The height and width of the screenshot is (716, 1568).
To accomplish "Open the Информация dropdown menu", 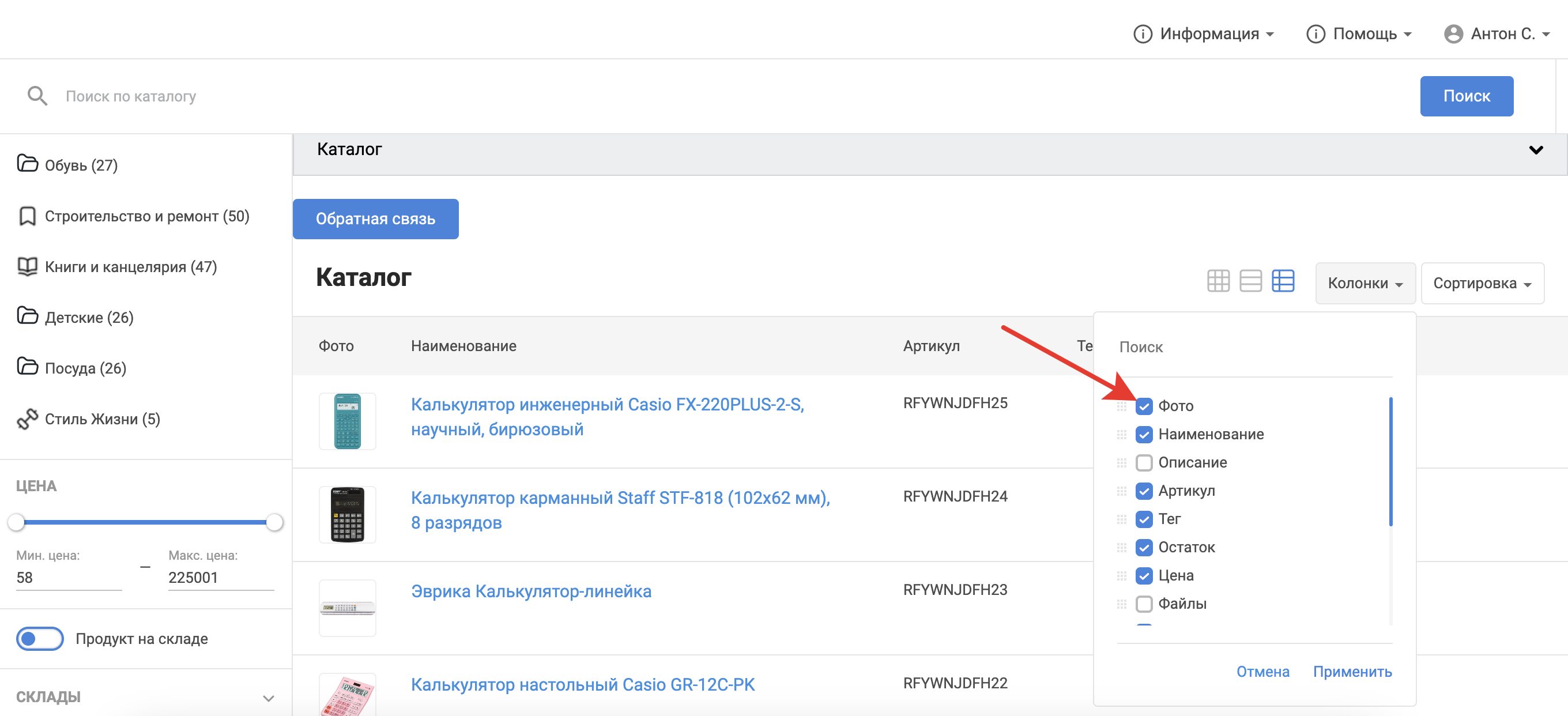I will click(1204, 34).
